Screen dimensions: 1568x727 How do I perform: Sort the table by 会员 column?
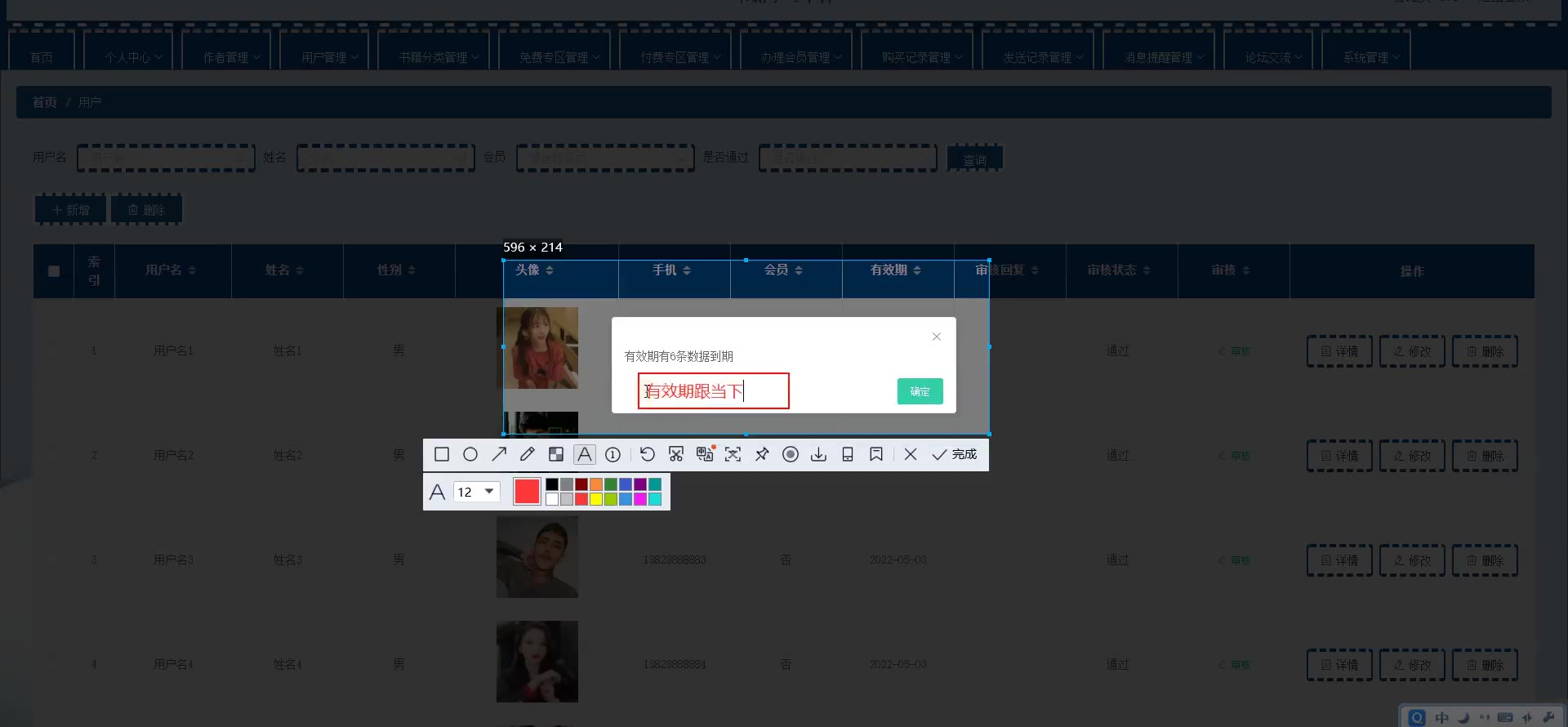(799, 270)
